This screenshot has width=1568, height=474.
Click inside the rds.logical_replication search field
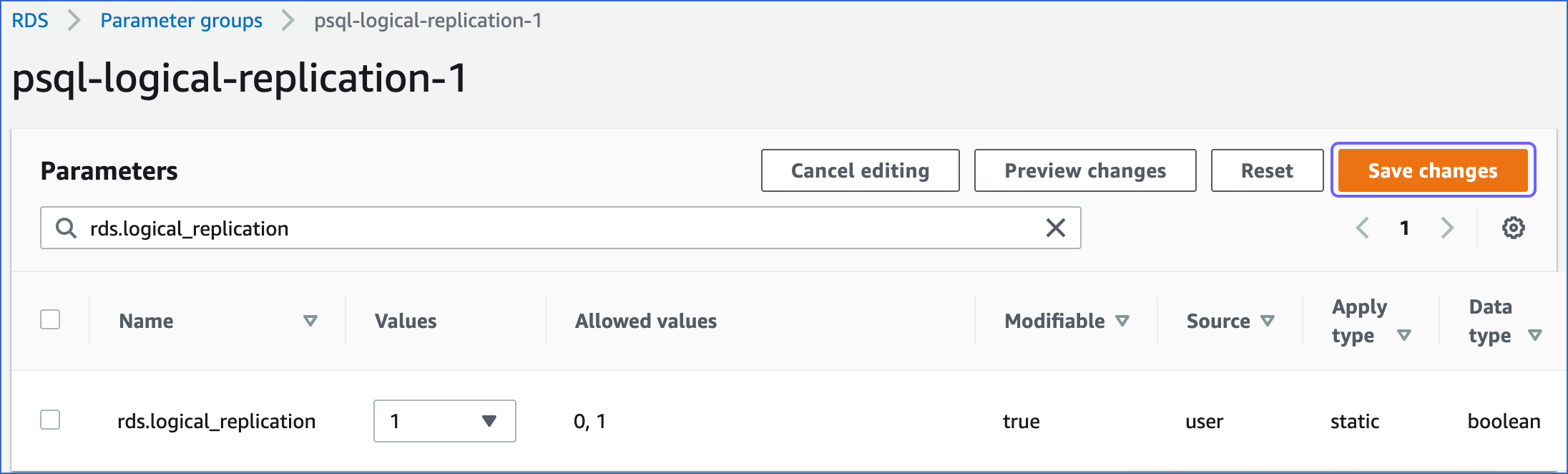[501, 228]
